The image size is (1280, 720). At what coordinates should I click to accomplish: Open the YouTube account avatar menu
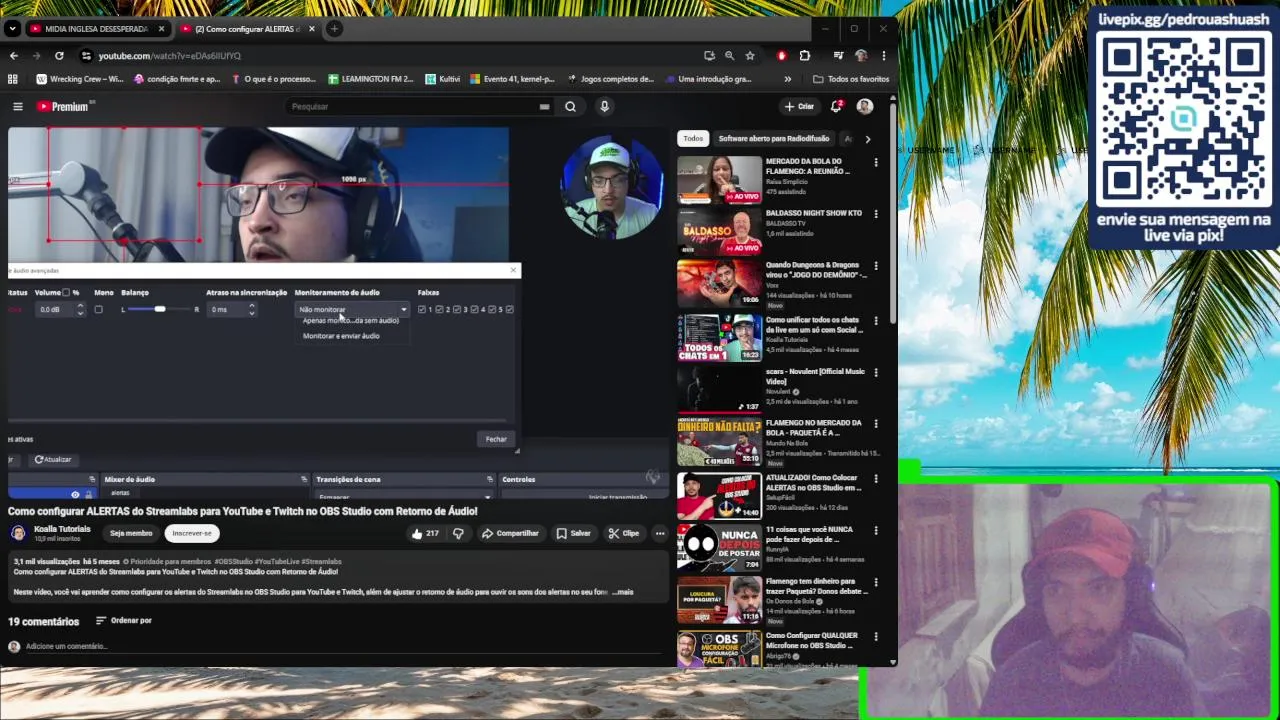[865, 106]
